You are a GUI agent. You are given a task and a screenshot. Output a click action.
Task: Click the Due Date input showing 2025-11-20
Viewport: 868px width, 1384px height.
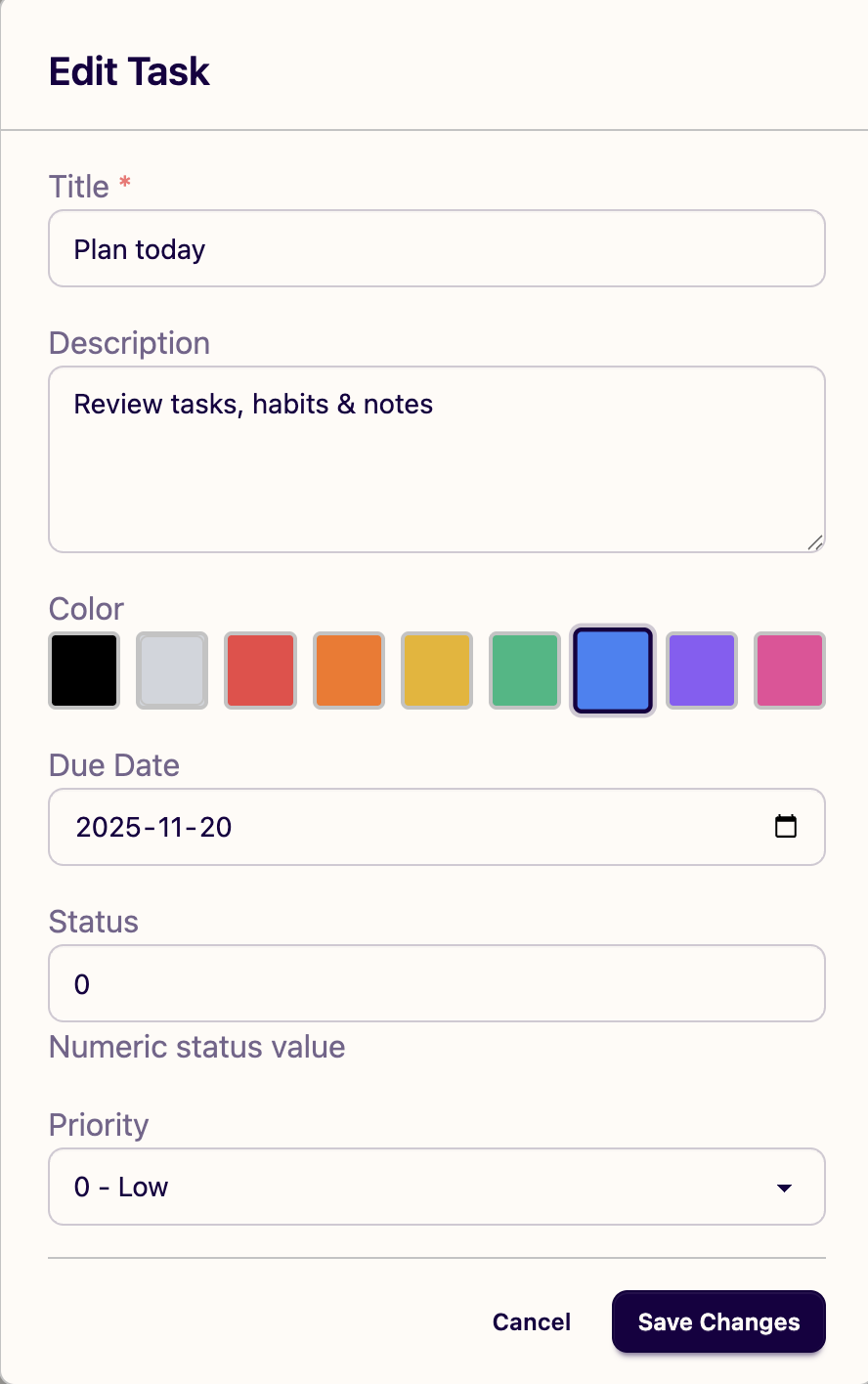pyautogui.click(x=391, y=826)
